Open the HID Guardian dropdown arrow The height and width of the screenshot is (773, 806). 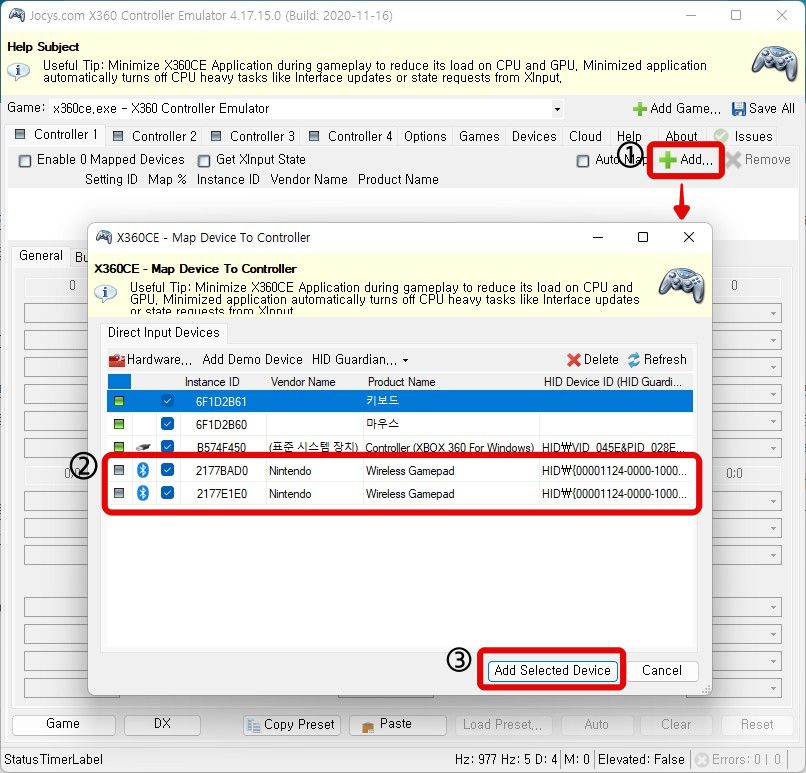pyautogui.click(x=406, y=360)
